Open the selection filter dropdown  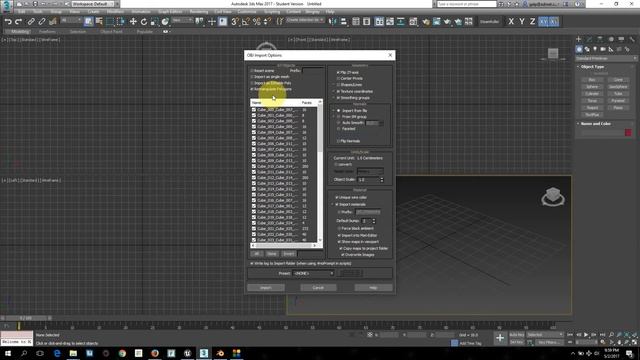pyautogui.click(x=71, y=20)
